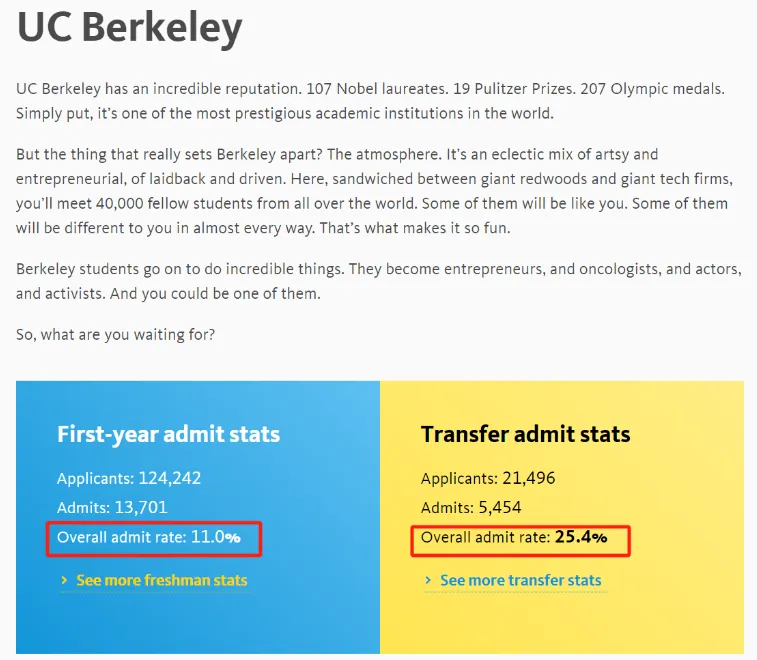Click the paragraph starting "Berkeley students go on"

(378, 282)
